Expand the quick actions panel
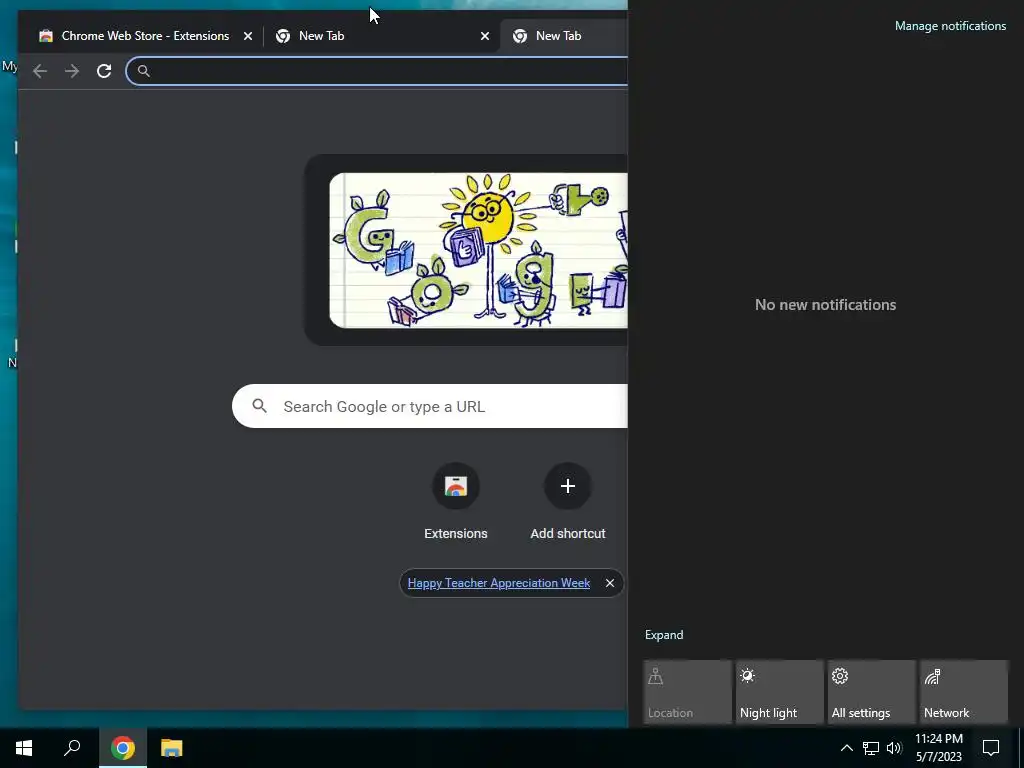 coord(664,635)
